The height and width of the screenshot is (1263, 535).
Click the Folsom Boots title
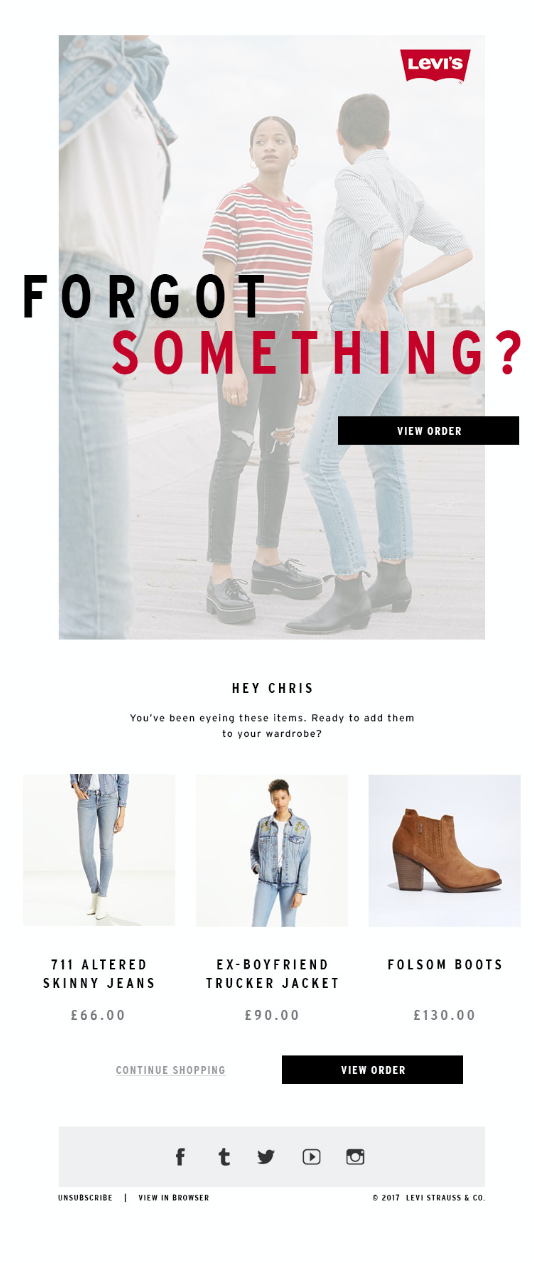pos(445,965)
